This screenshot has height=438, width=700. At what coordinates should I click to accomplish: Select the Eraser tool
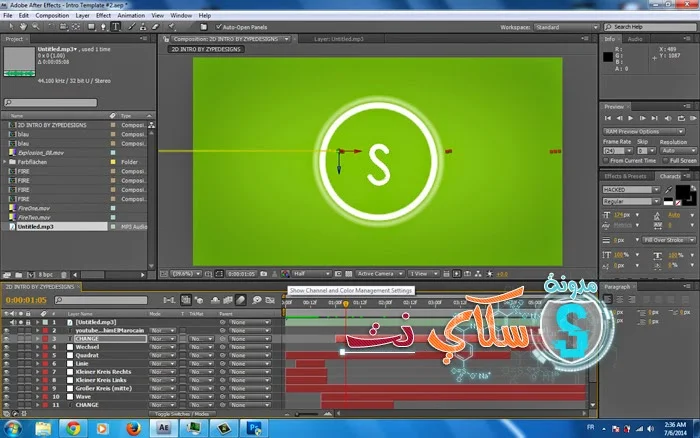(155, 27)
